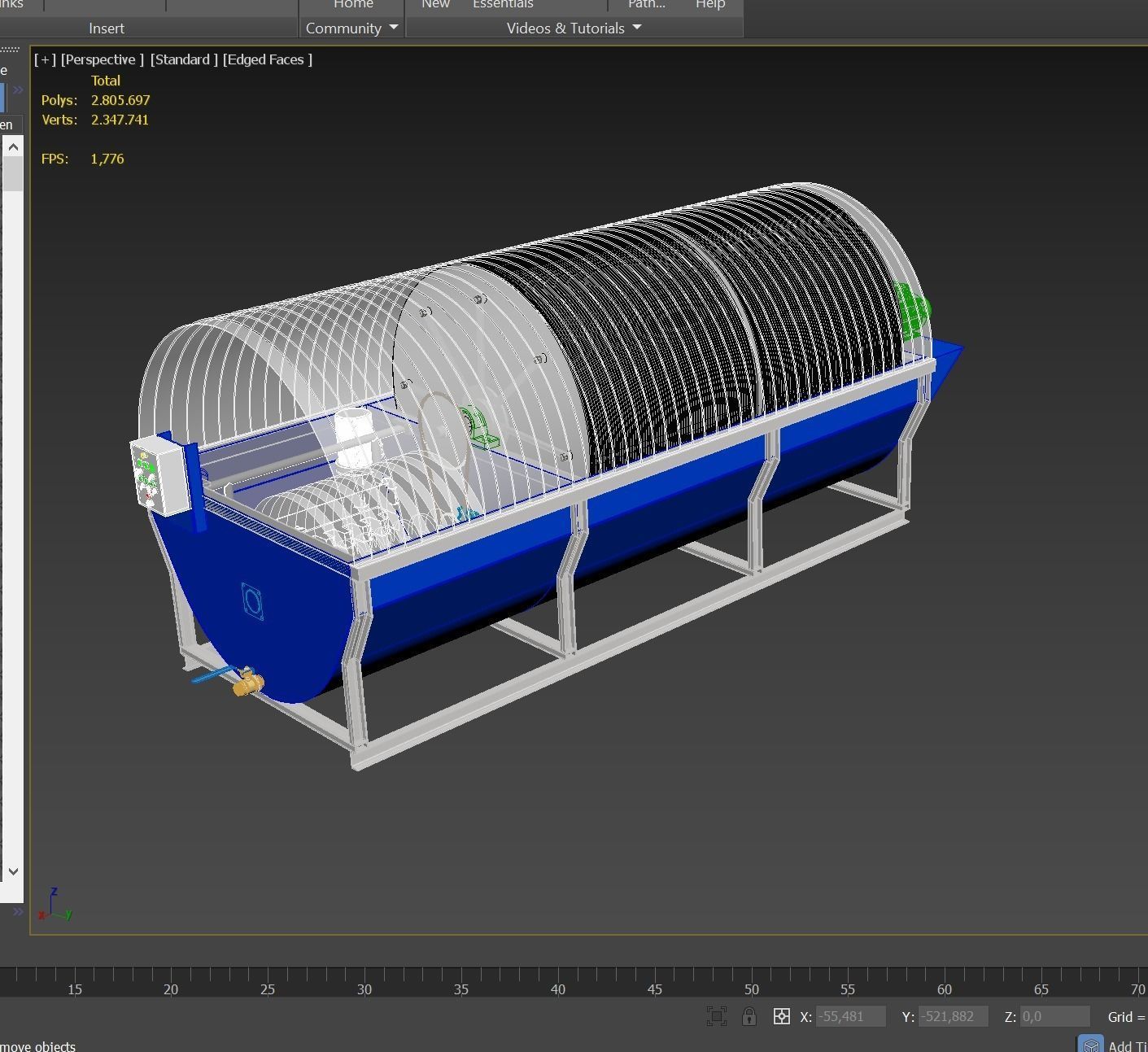Open the viewport general menu [+]

(x=45, y=59)
